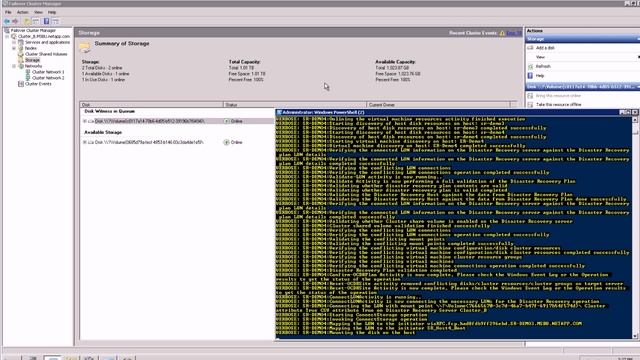Select Cluster Network 1
The height and width of the screenshot is (360, 640).
(48, 72)
